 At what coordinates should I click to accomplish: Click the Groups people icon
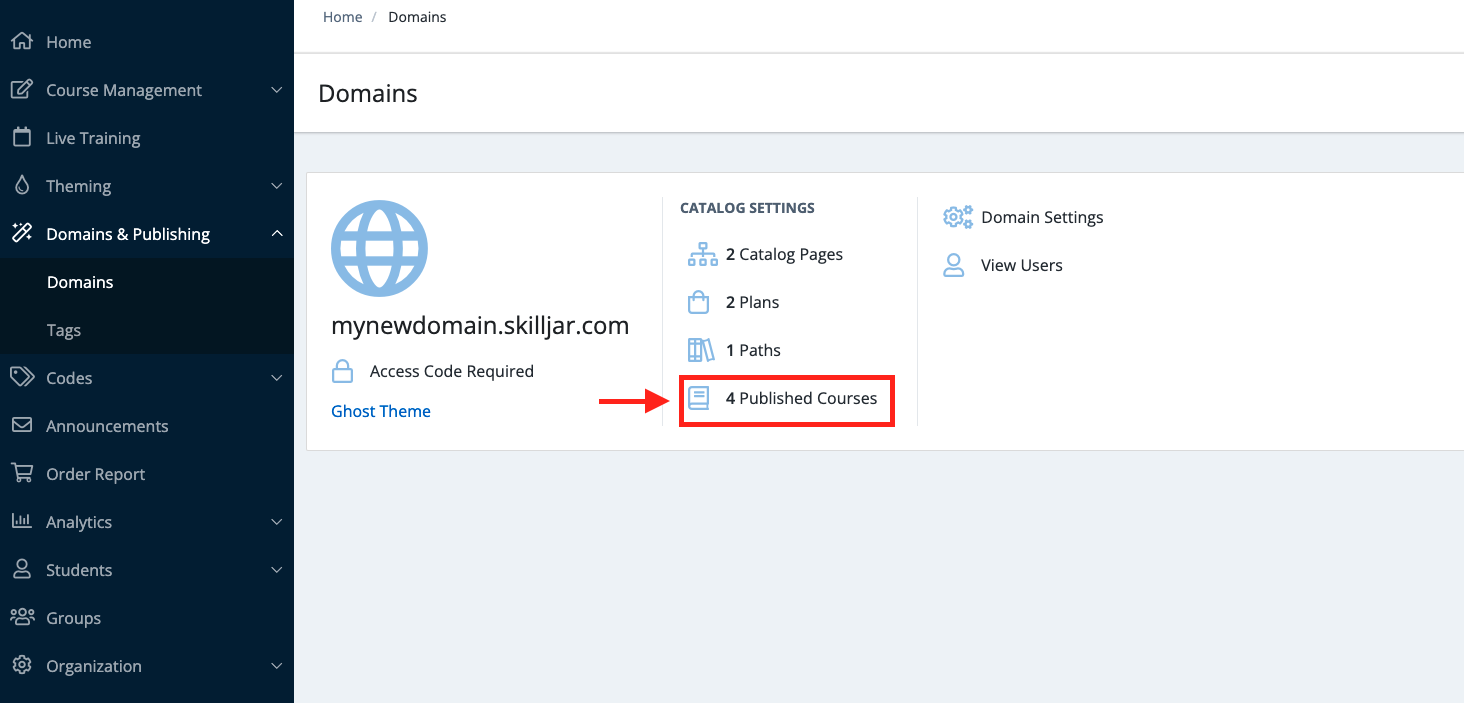point(21,618)
